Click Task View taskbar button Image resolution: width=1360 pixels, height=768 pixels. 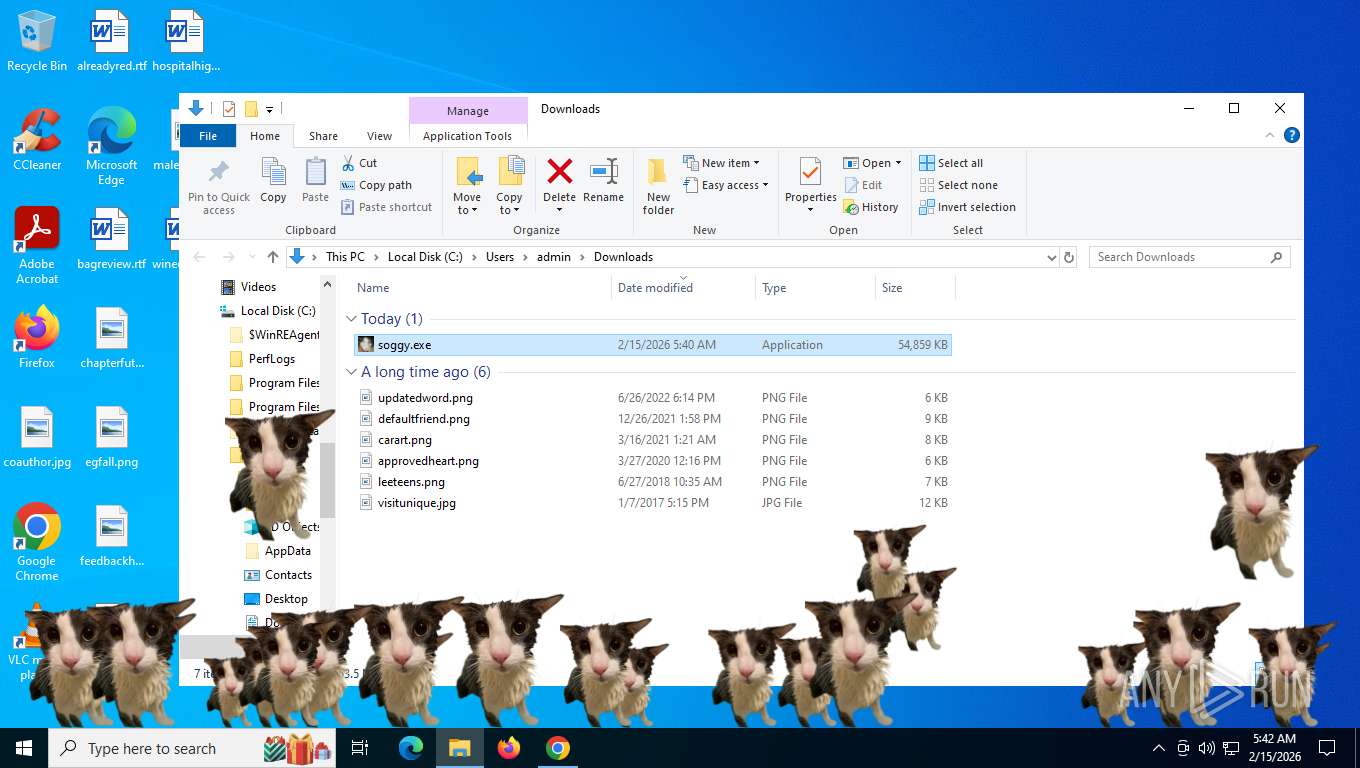360,748
